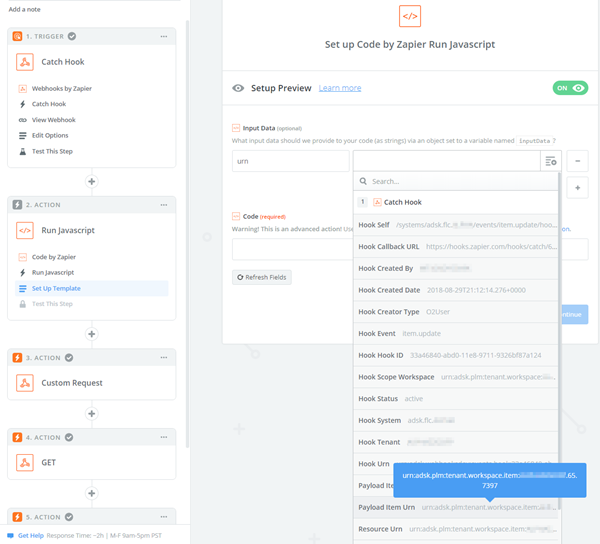Viewport: 600px width, 544px height.
Task: Add a step after the GET action
Action: [91, 493]
